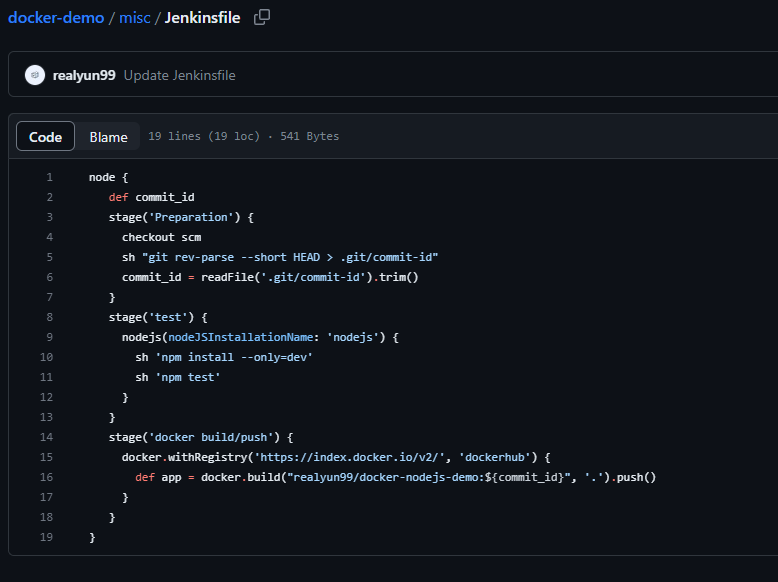778x582 pixels.
Task: Click the 'npm test' code line
Action: pos(178,377)
